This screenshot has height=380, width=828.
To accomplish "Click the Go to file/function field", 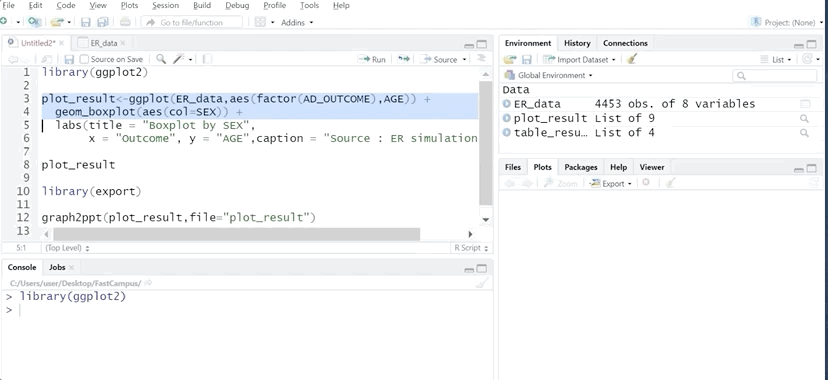I will [192, 22].
